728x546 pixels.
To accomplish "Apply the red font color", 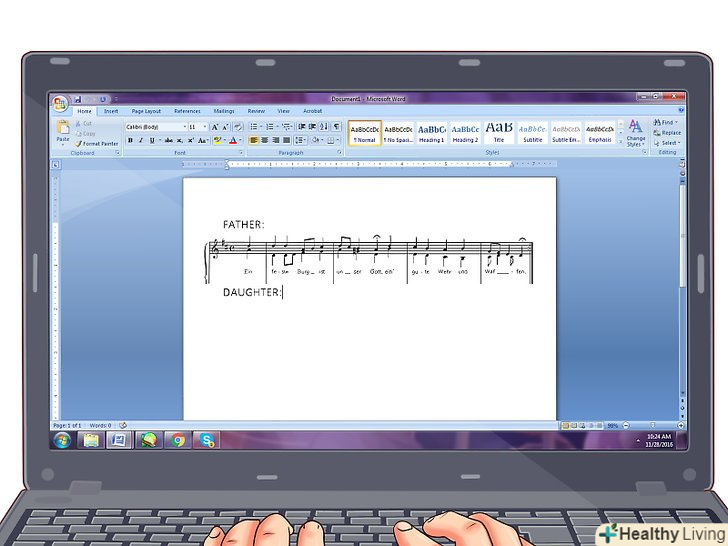I will [233, 141].
